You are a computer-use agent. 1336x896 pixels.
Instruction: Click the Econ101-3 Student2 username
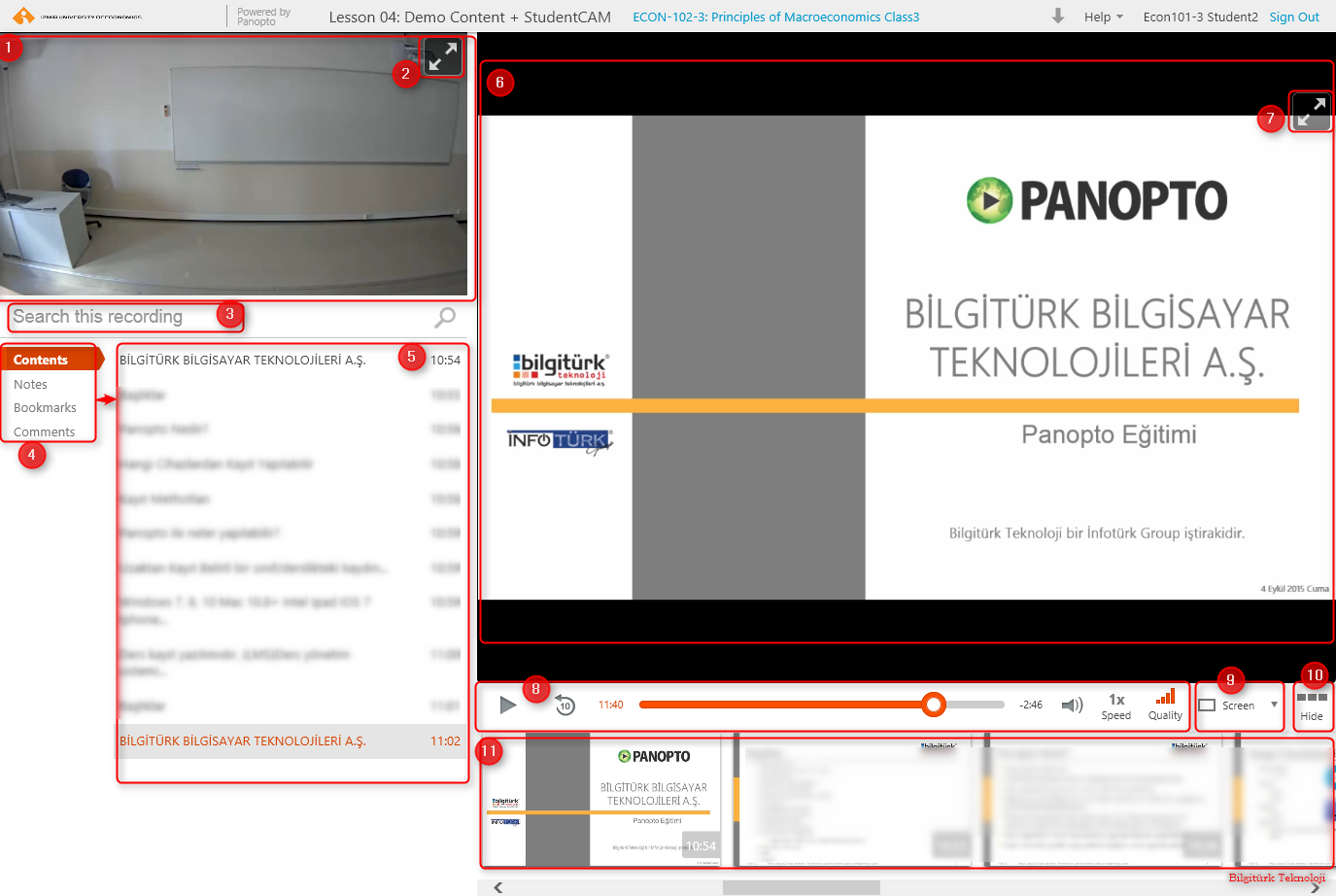[x=1200, y=17]
